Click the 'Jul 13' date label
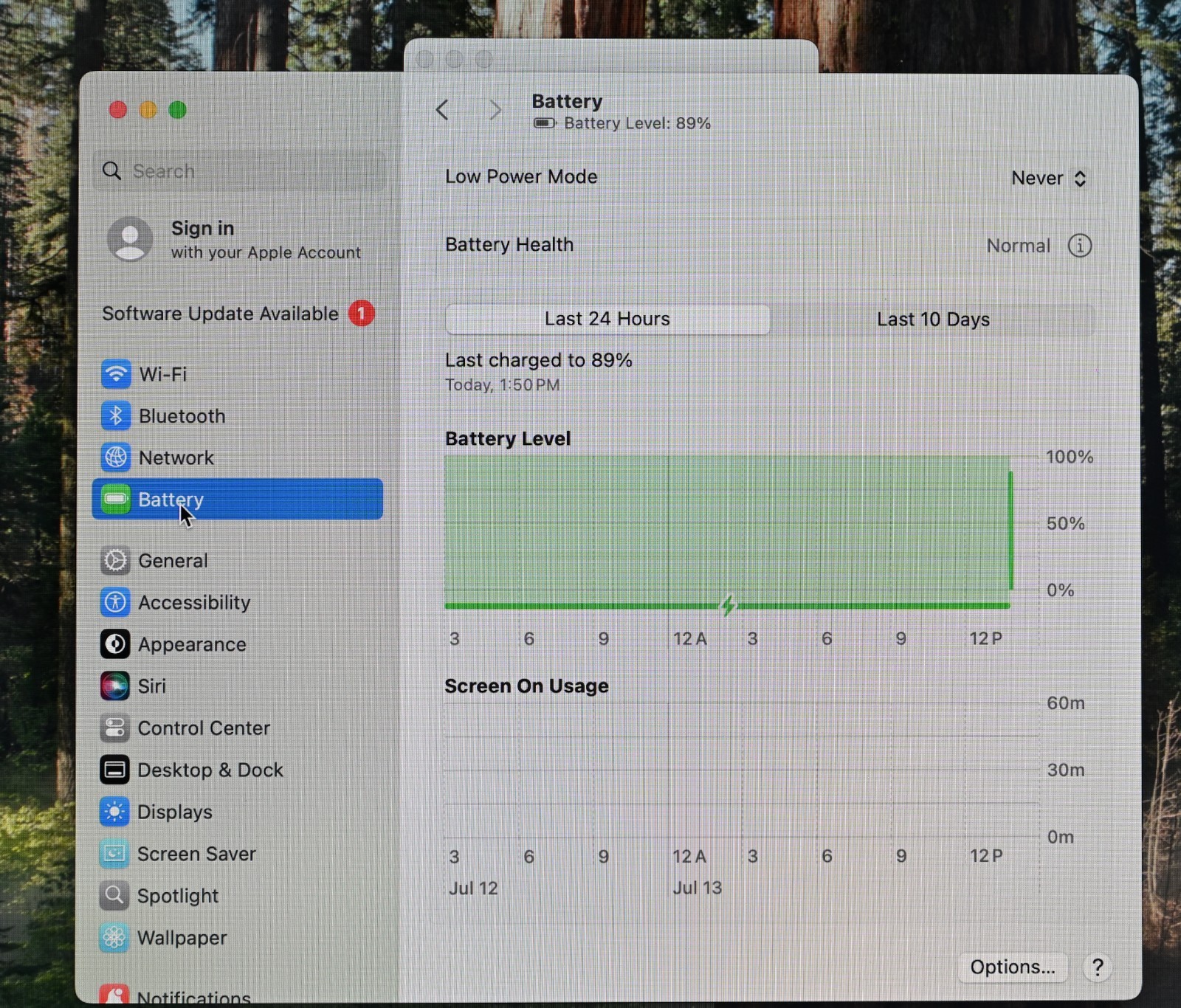Viewport: 1181px width, 1008px height. click(x=698, y=888)
